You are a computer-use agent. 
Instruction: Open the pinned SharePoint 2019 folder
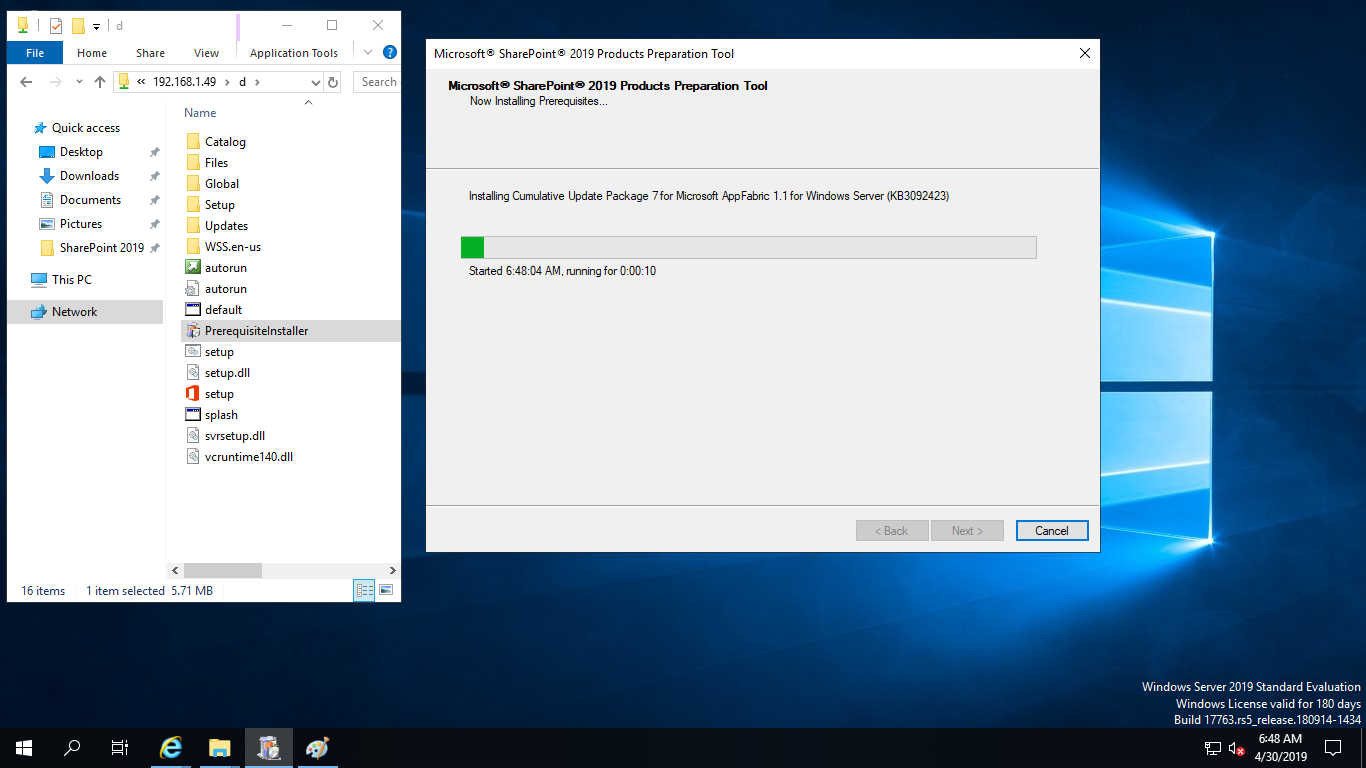tap(101, 248)
